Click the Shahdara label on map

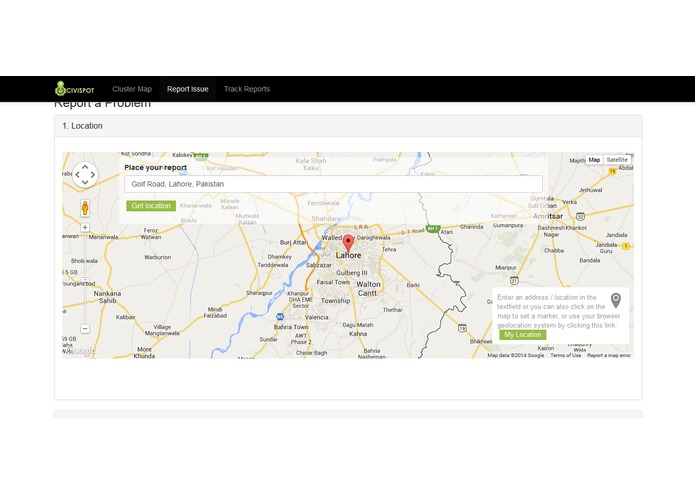[326, 218]
